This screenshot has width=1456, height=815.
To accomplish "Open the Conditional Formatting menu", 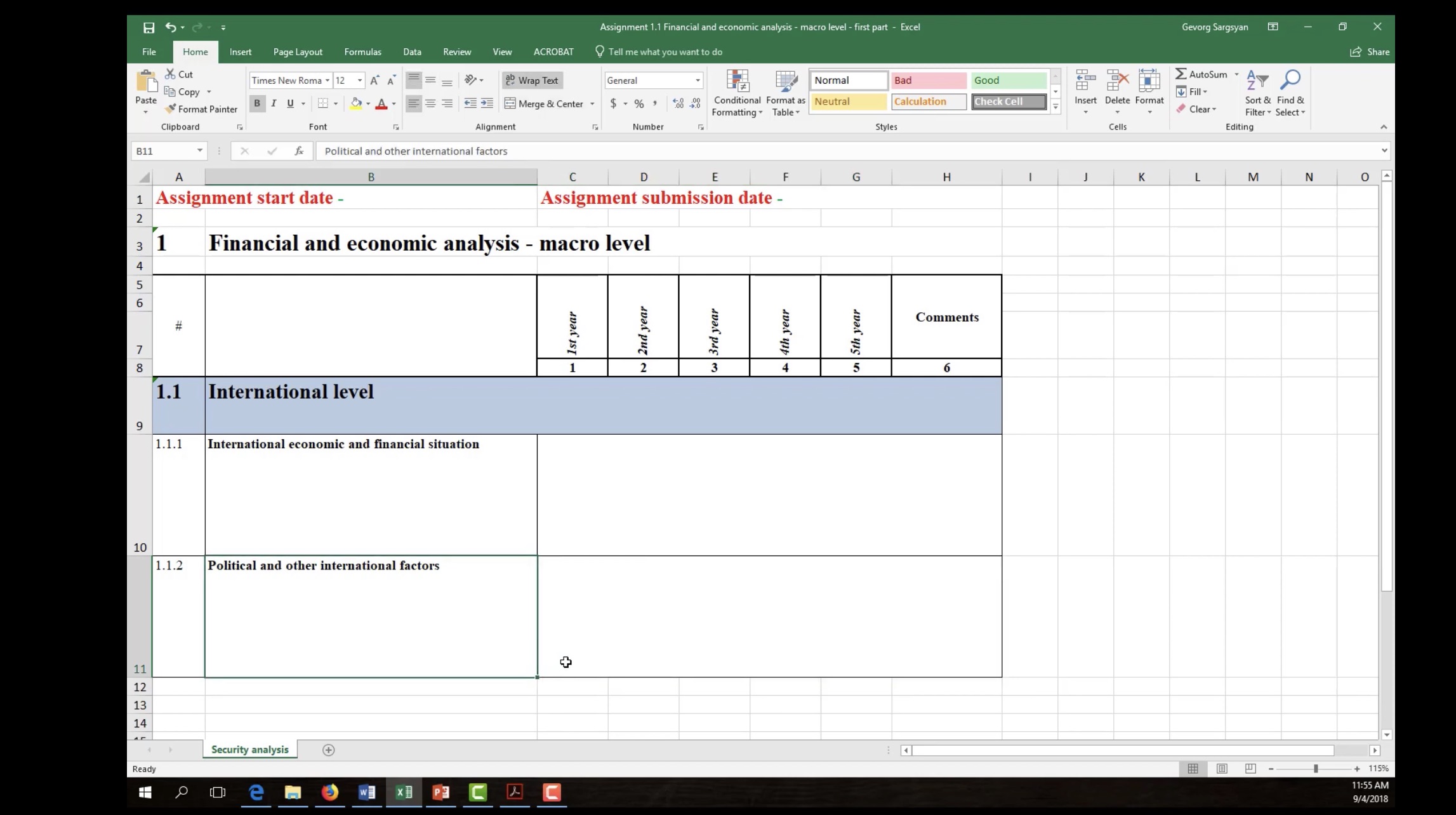I will [737, 93].
